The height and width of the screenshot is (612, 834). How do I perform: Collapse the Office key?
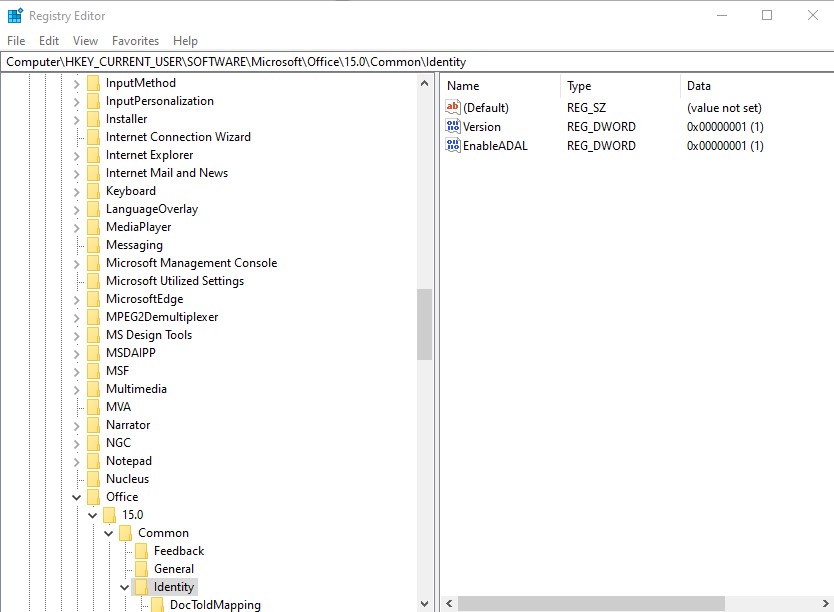(77, 497)
